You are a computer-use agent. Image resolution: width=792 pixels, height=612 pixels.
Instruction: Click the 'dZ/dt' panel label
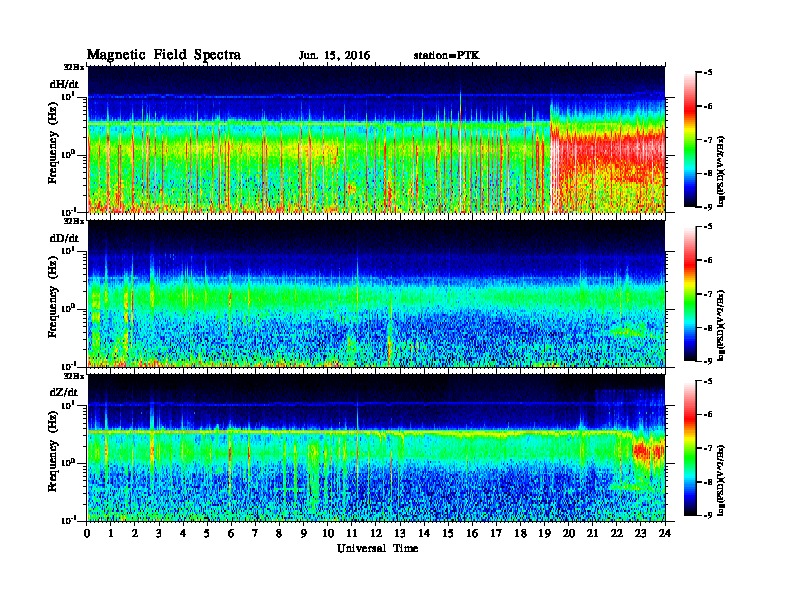click(64, 392)
